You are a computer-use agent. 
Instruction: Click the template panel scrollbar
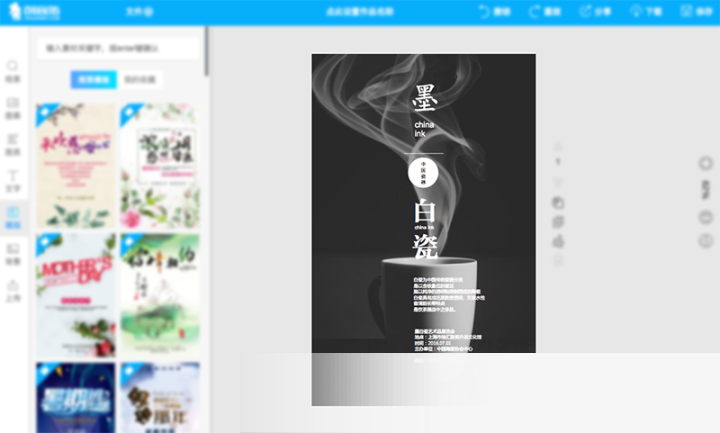207,51
